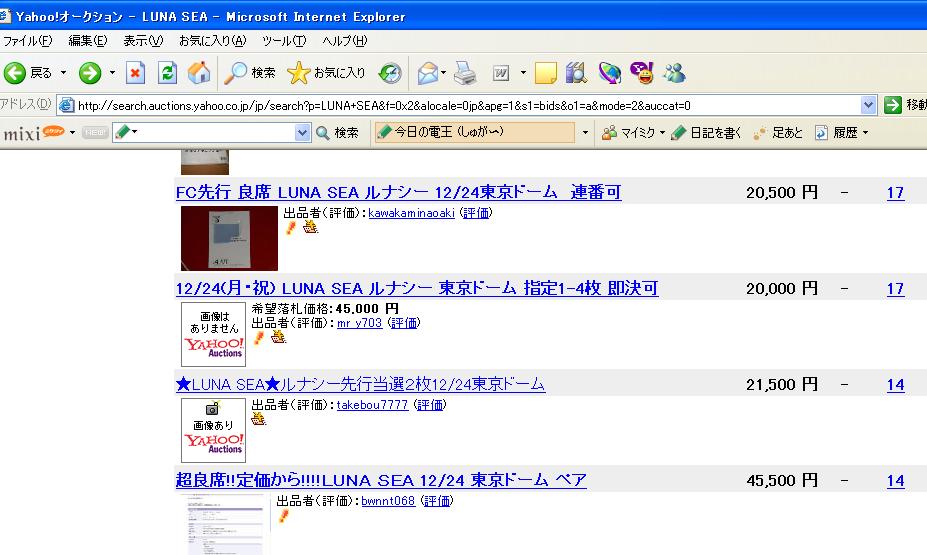The image size is (927, 555).
Task: Launch the Yahoo Messenger smiley icon
Action: (641, 73)
